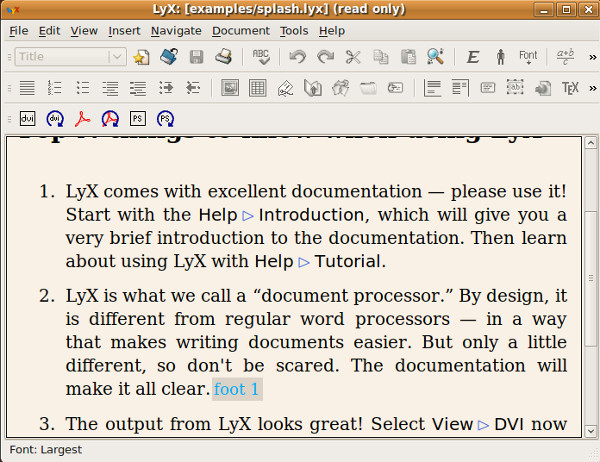Click the View PDF (pdflatex) icon
Screen dimensions: 600x462
(83, 119)
